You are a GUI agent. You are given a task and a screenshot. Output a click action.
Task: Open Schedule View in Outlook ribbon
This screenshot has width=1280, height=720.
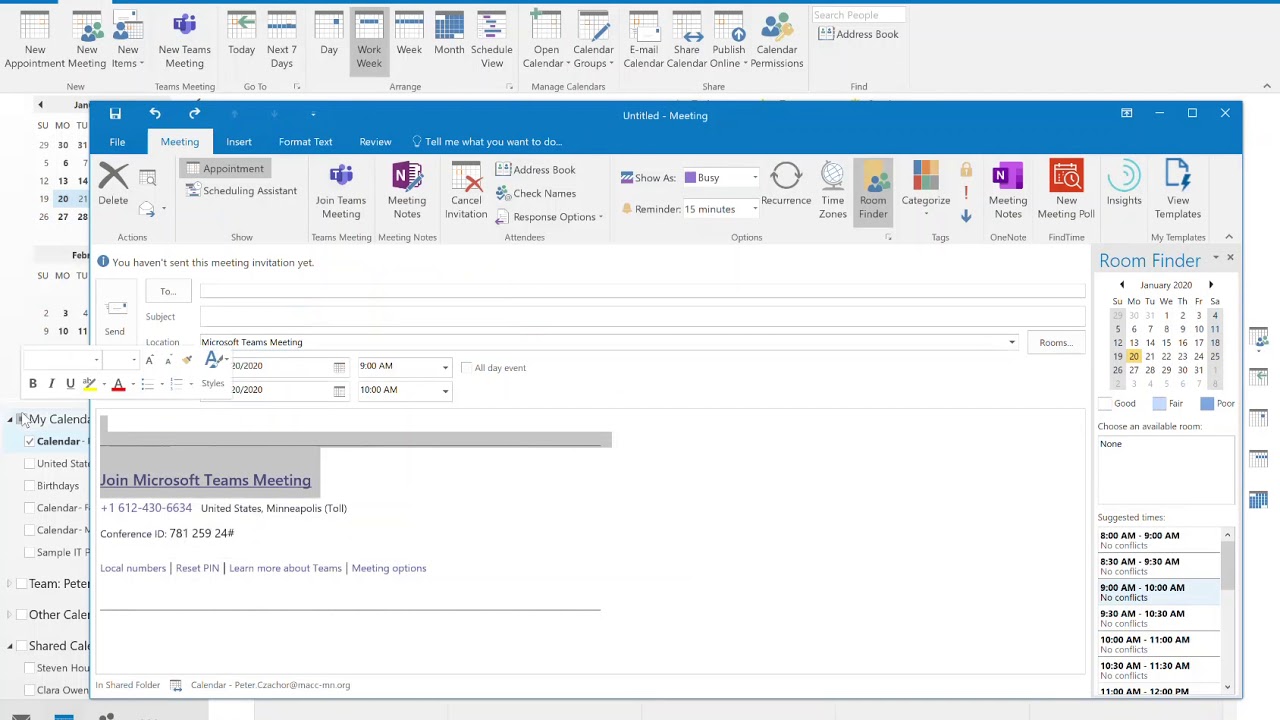pos(492,40)
